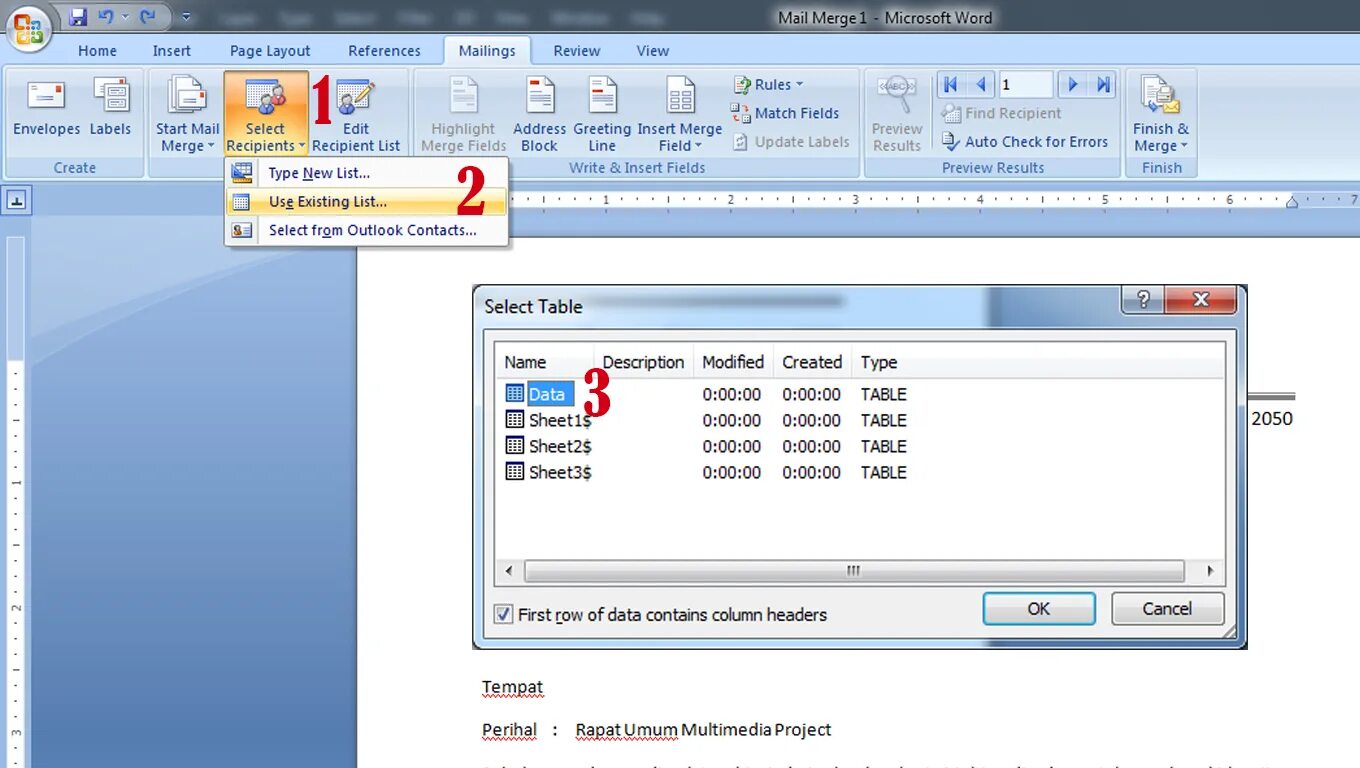Click the list scroll right arrow
The width and height of the screenshot is (1360, 768).
[1210, 571]
